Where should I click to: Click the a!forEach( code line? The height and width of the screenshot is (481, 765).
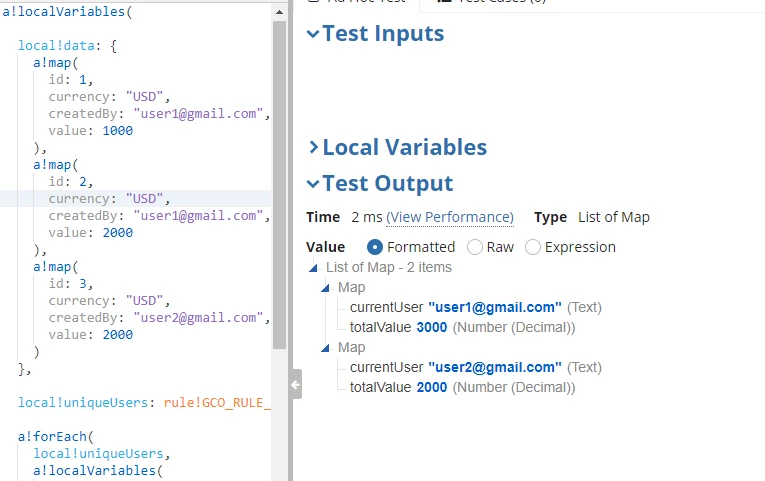[56, 437]
